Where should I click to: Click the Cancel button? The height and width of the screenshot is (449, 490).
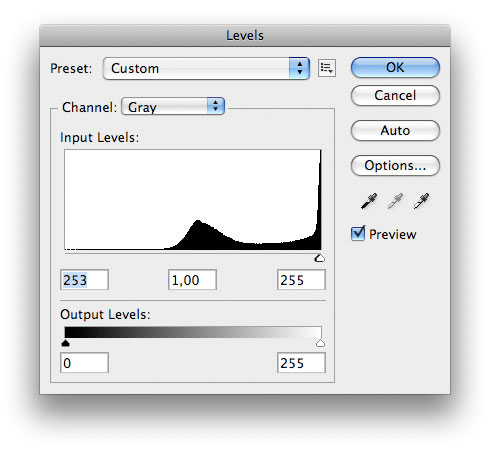395,96
